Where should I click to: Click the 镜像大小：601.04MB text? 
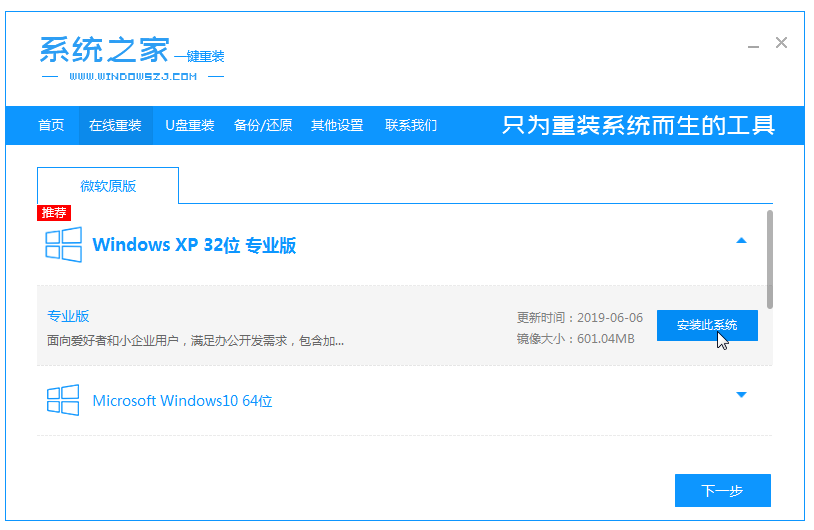tap(576, 339)
